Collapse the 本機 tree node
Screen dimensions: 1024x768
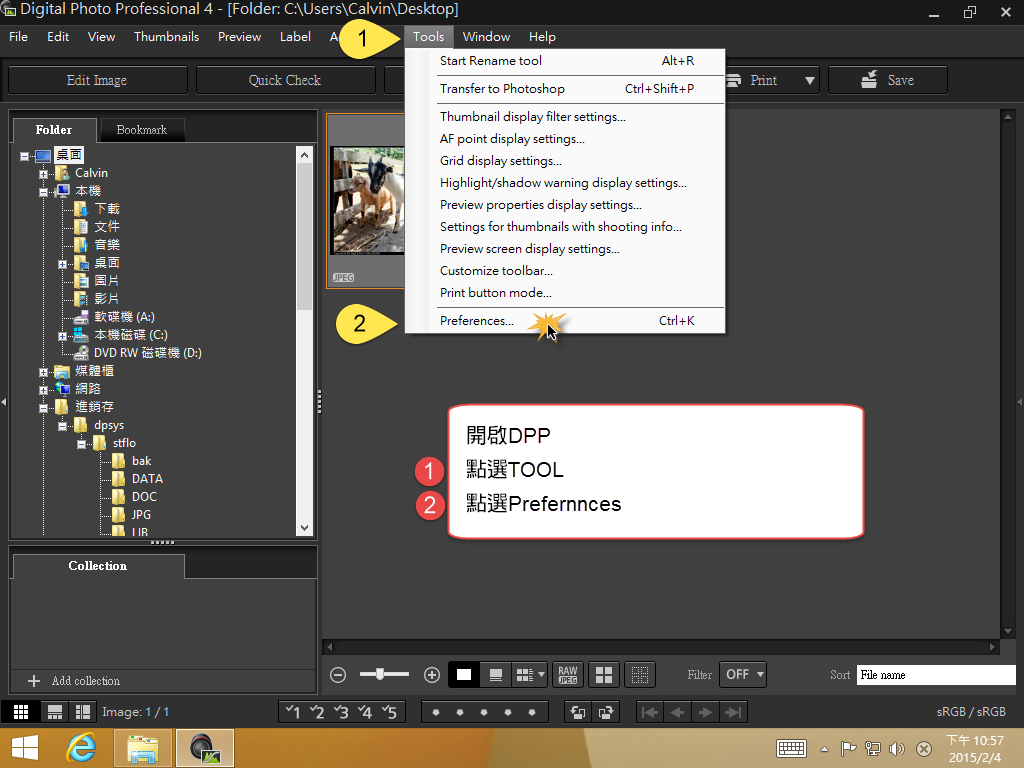[44, 192]
